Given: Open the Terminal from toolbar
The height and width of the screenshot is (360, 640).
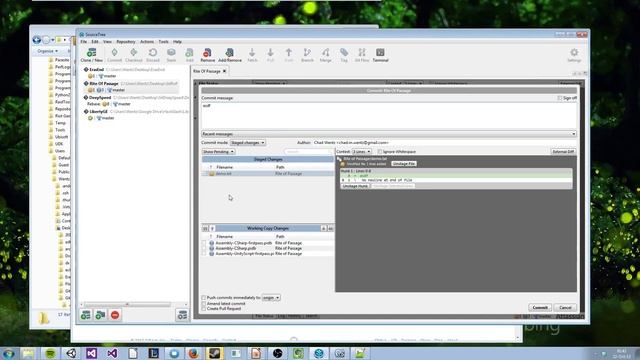Looking at the screenshot, I should point(380,54).
